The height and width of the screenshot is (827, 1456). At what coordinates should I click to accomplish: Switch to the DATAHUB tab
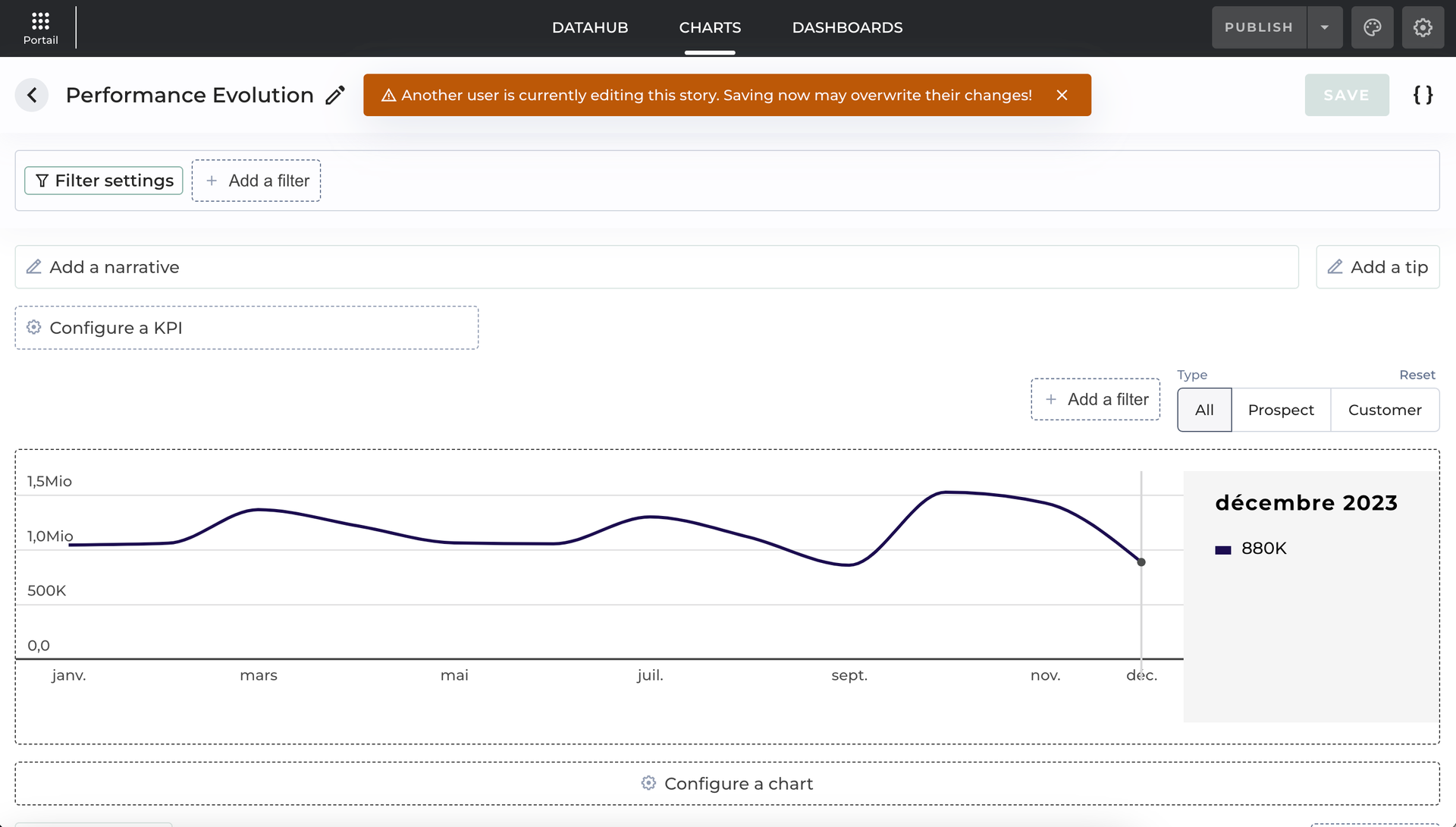click(590, 28)
